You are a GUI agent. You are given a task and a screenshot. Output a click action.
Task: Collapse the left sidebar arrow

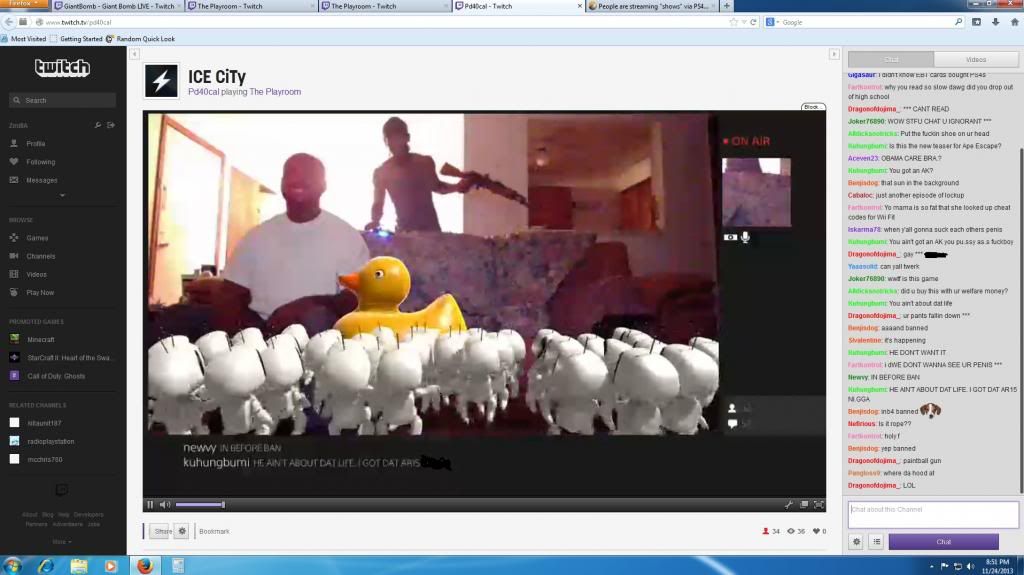pos(135,54)
